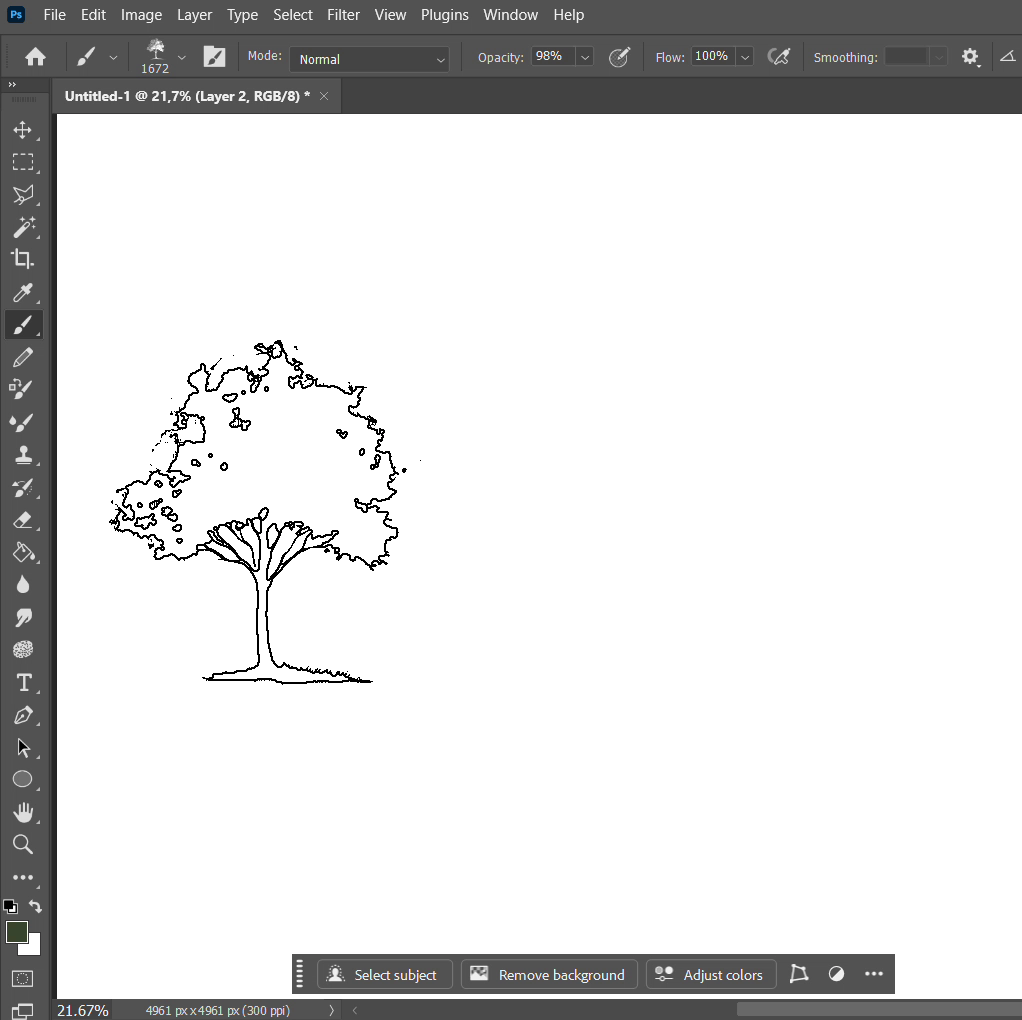The image size is (1022, 1020).
Task: Select the Rectangular Marquee tool
Action: [x=23, y=162]
